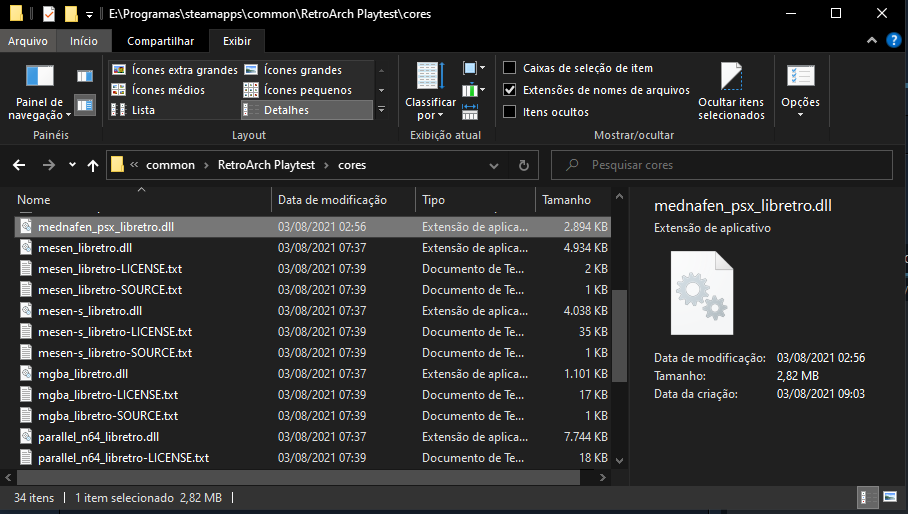Select Ícones pequenos layout
Image resolution: width=908 pixels, height=514 pixels.
coord(298,90)
